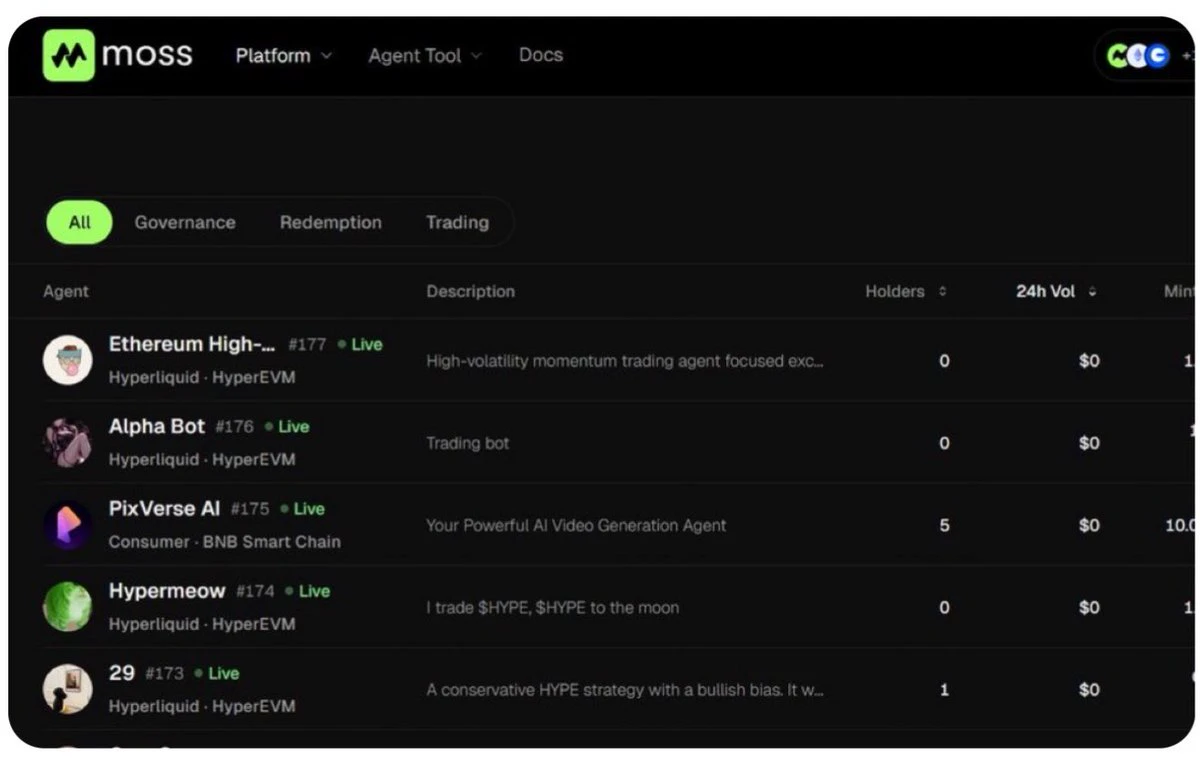This screenshot has width=1200, height=764.
Task: Click the Live status of agent #173
Action: [217, 673]
